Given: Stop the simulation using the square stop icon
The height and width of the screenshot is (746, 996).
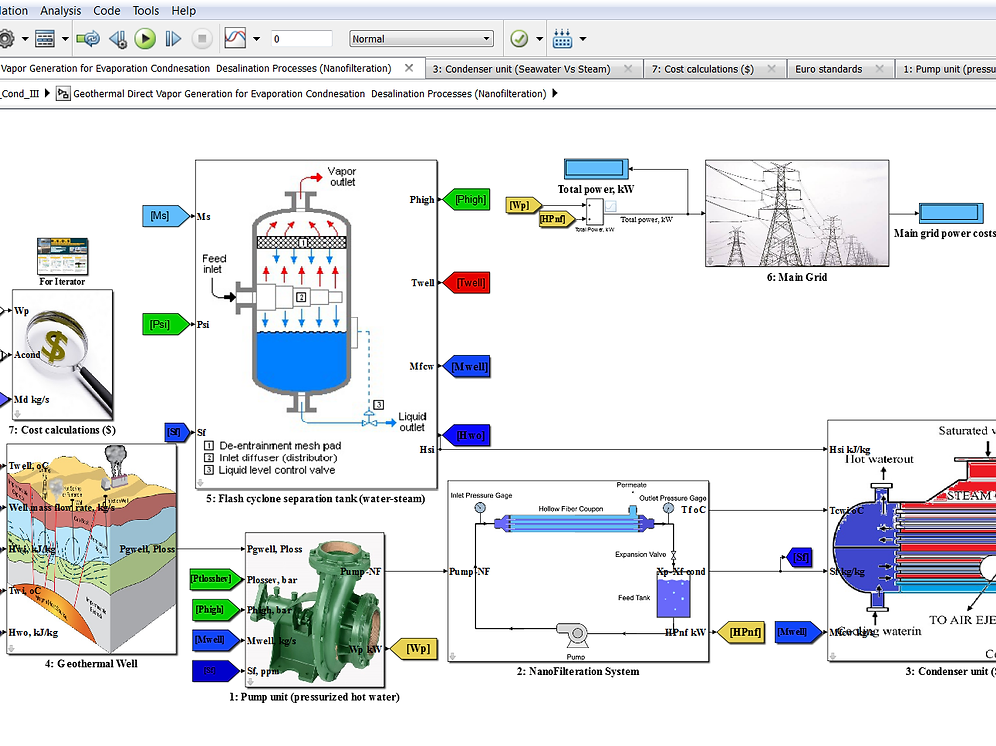Looking at the screenshot, I should click(x=203, y=38).
